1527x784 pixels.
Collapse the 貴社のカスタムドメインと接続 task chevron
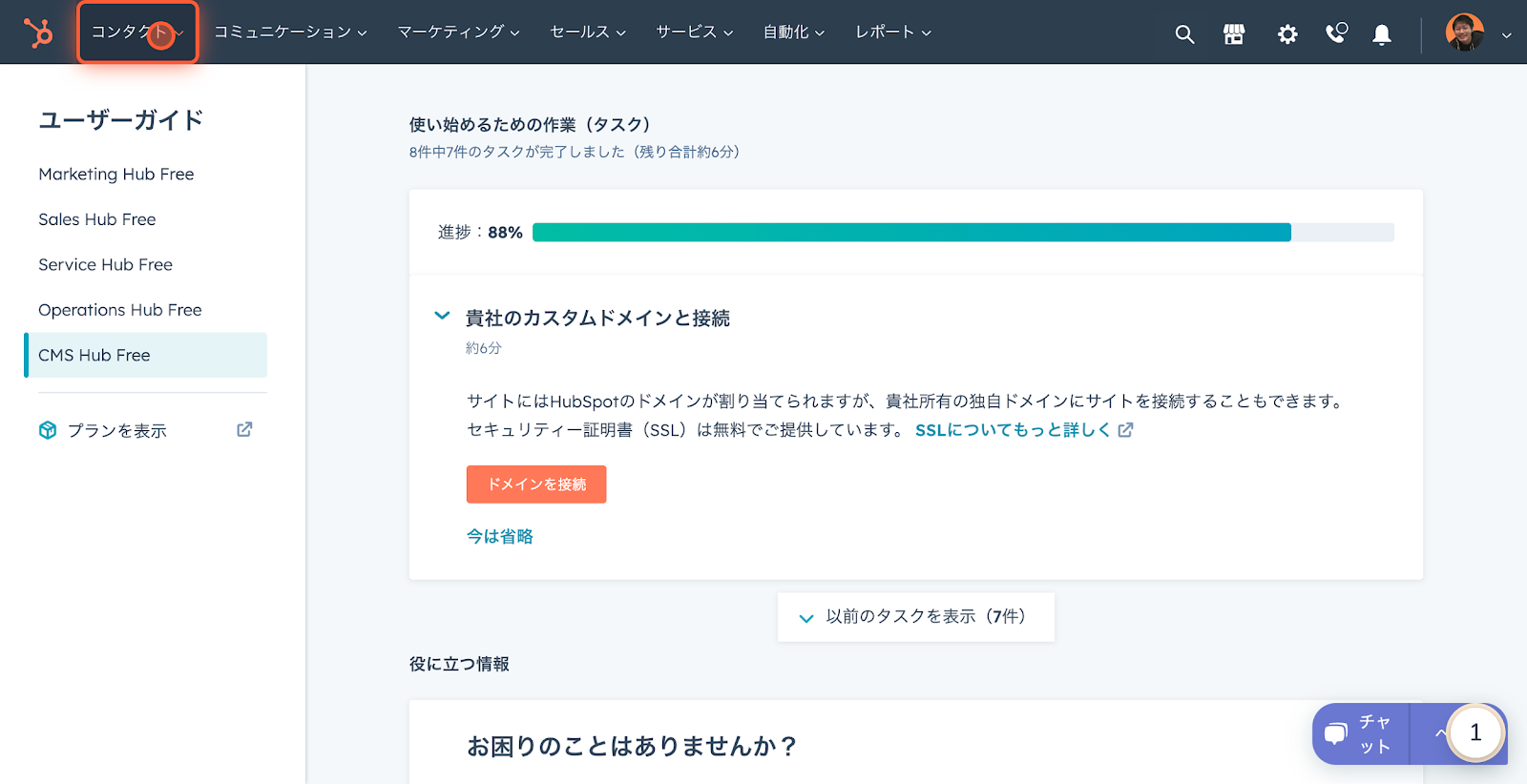tap(442, 316)
